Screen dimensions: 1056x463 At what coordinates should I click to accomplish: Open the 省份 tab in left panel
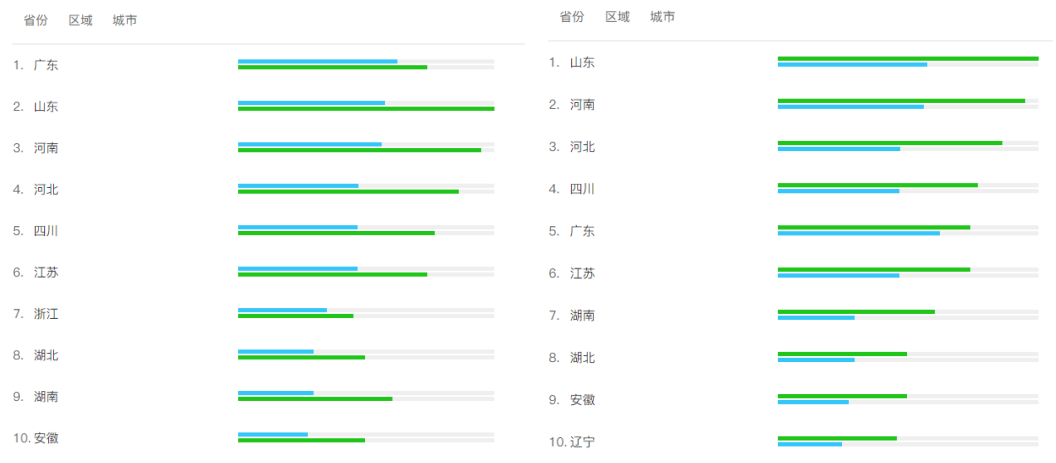coord(35,21)
